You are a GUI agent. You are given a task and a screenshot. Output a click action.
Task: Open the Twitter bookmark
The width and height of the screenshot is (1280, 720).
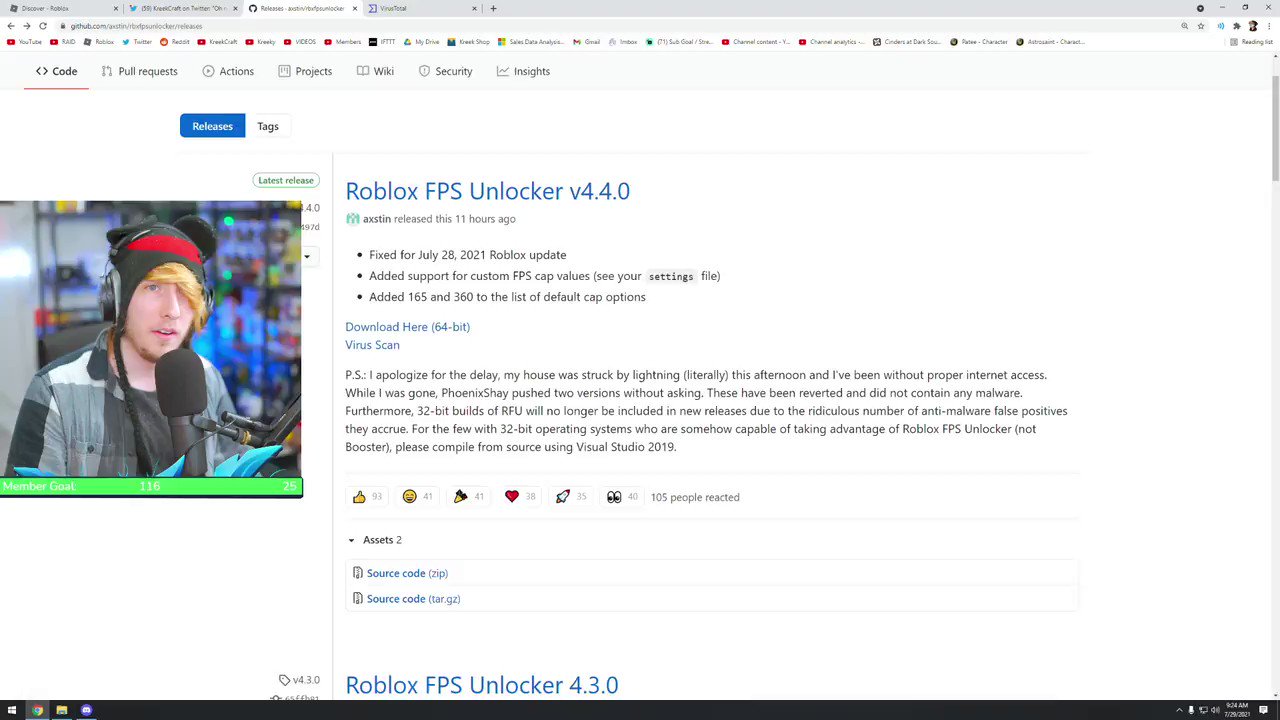(137, 42)
